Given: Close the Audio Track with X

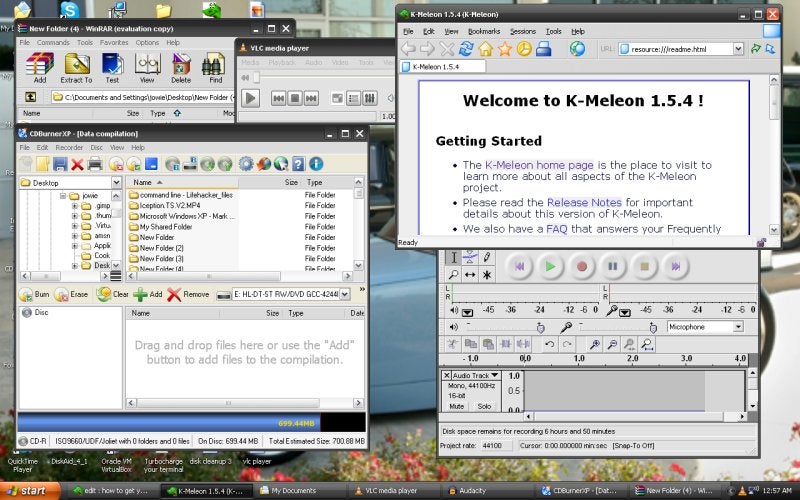Looking at the screenshot, I should click(x=446, y=376).
